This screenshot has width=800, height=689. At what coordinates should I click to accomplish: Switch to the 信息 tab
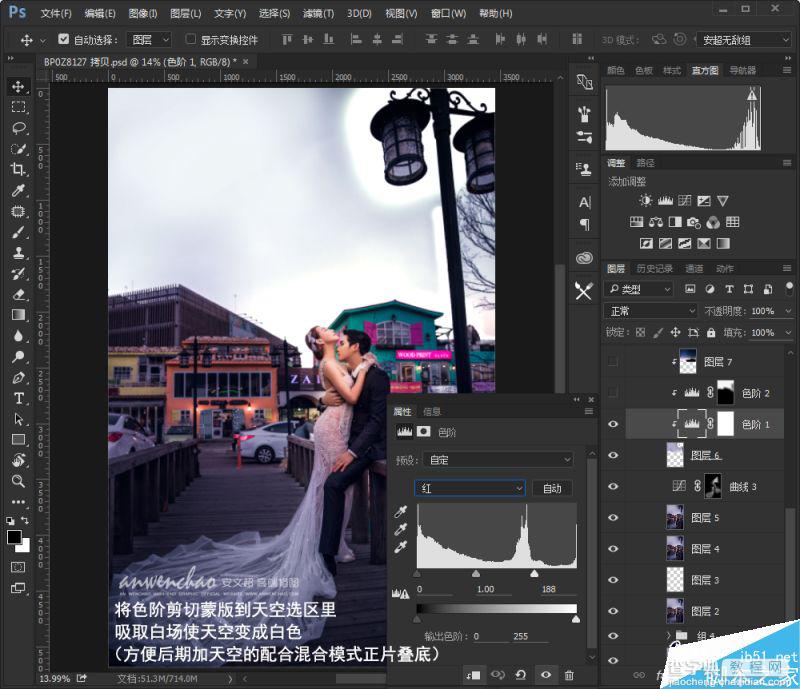[x=432, y=411]
